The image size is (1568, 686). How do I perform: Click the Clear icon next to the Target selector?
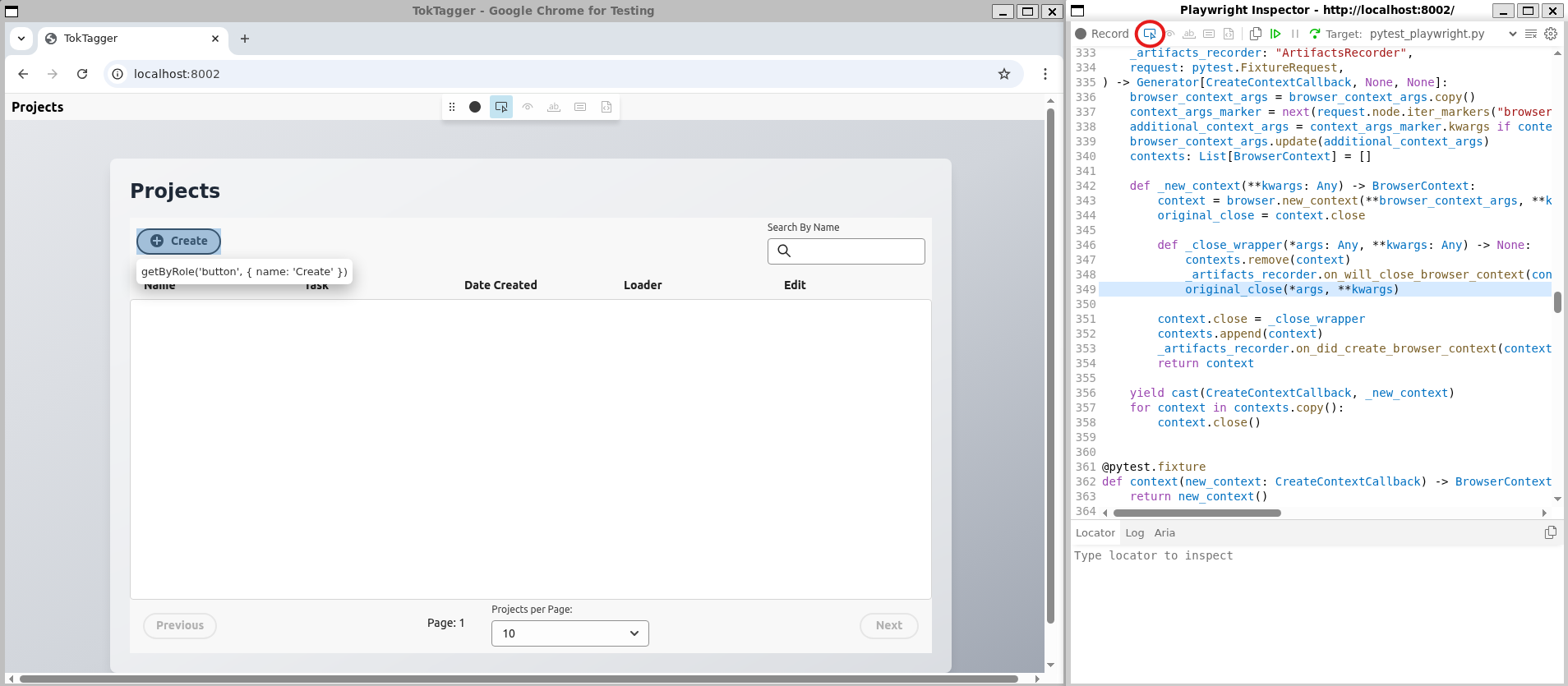[1531, 34]
